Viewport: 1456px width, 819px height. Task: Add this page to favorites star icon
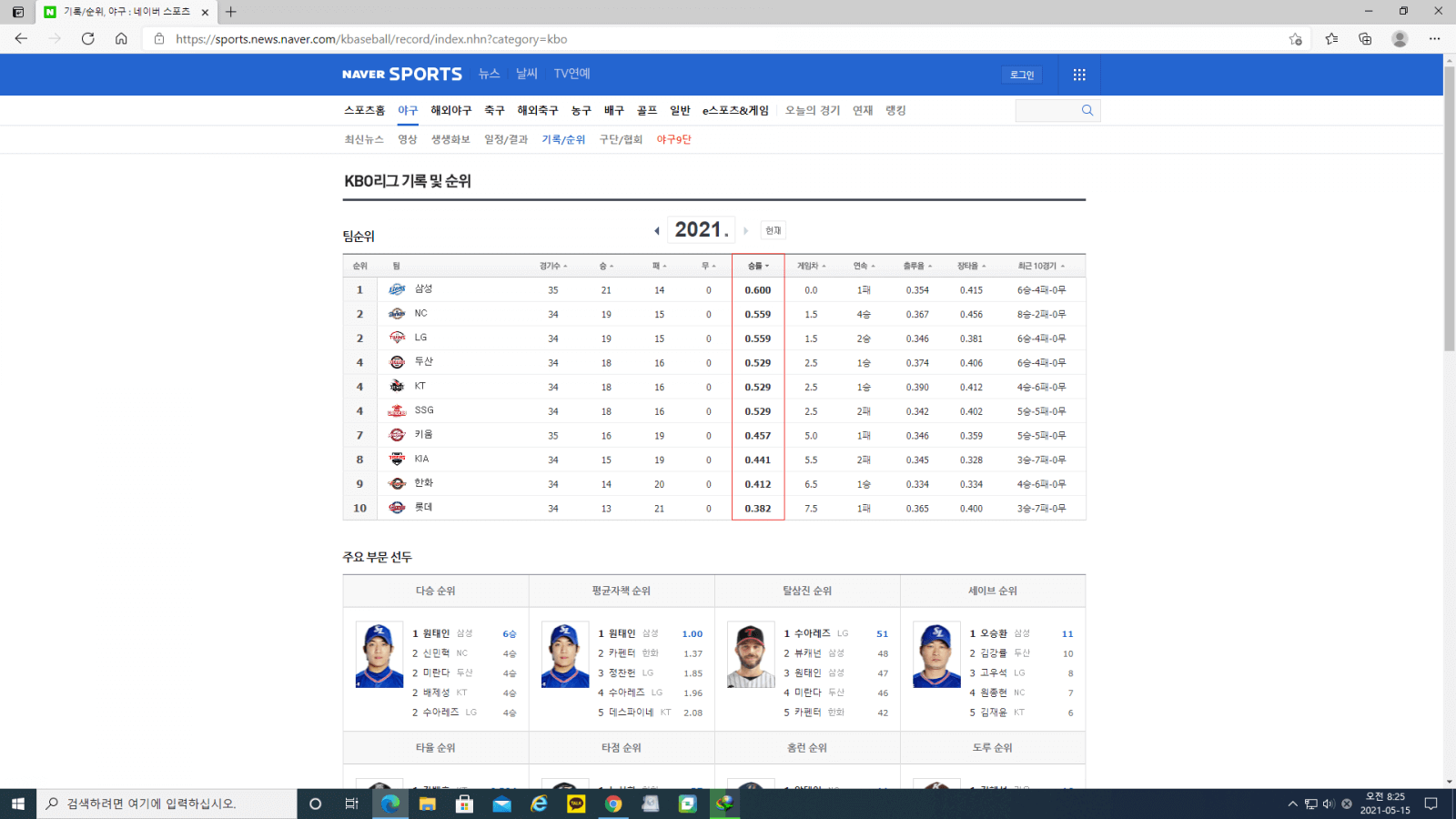point(1295,38)
